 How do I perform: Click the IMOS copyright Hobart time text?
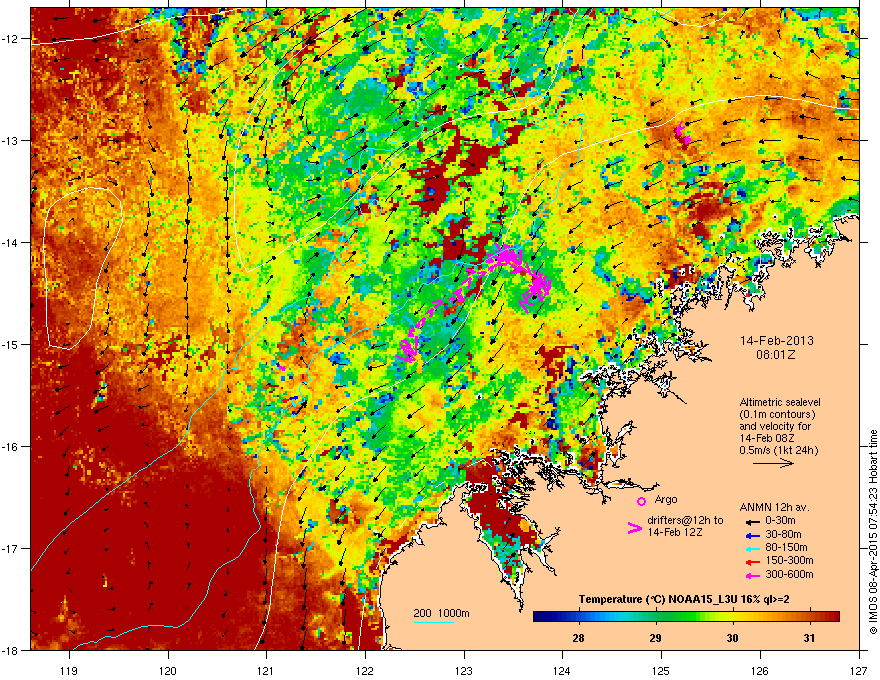tap(873, 532)
